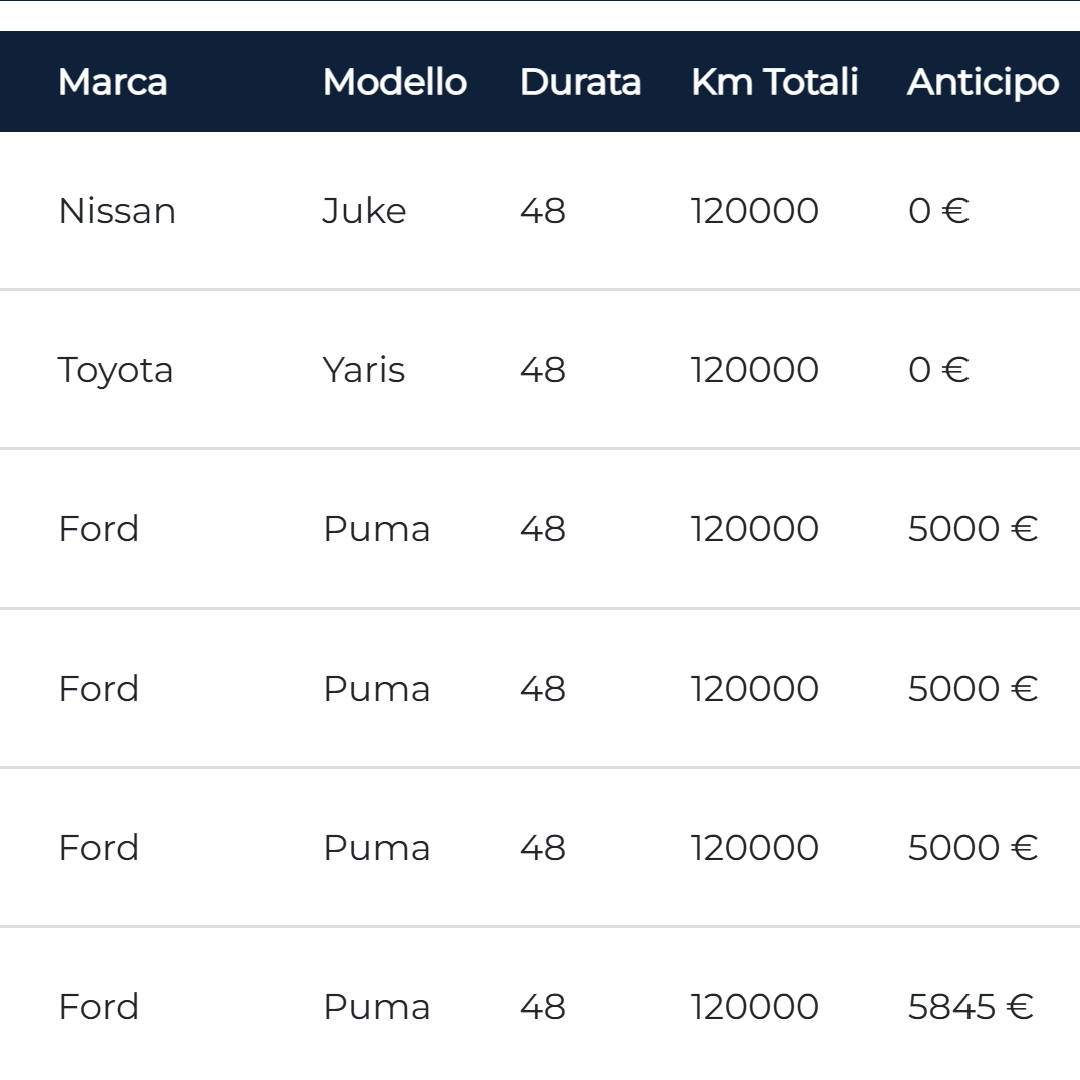Screen dimensions: 1080x1080
Task: Click 120000 km in the Nissan Juke row
Action: click(754, 211)
